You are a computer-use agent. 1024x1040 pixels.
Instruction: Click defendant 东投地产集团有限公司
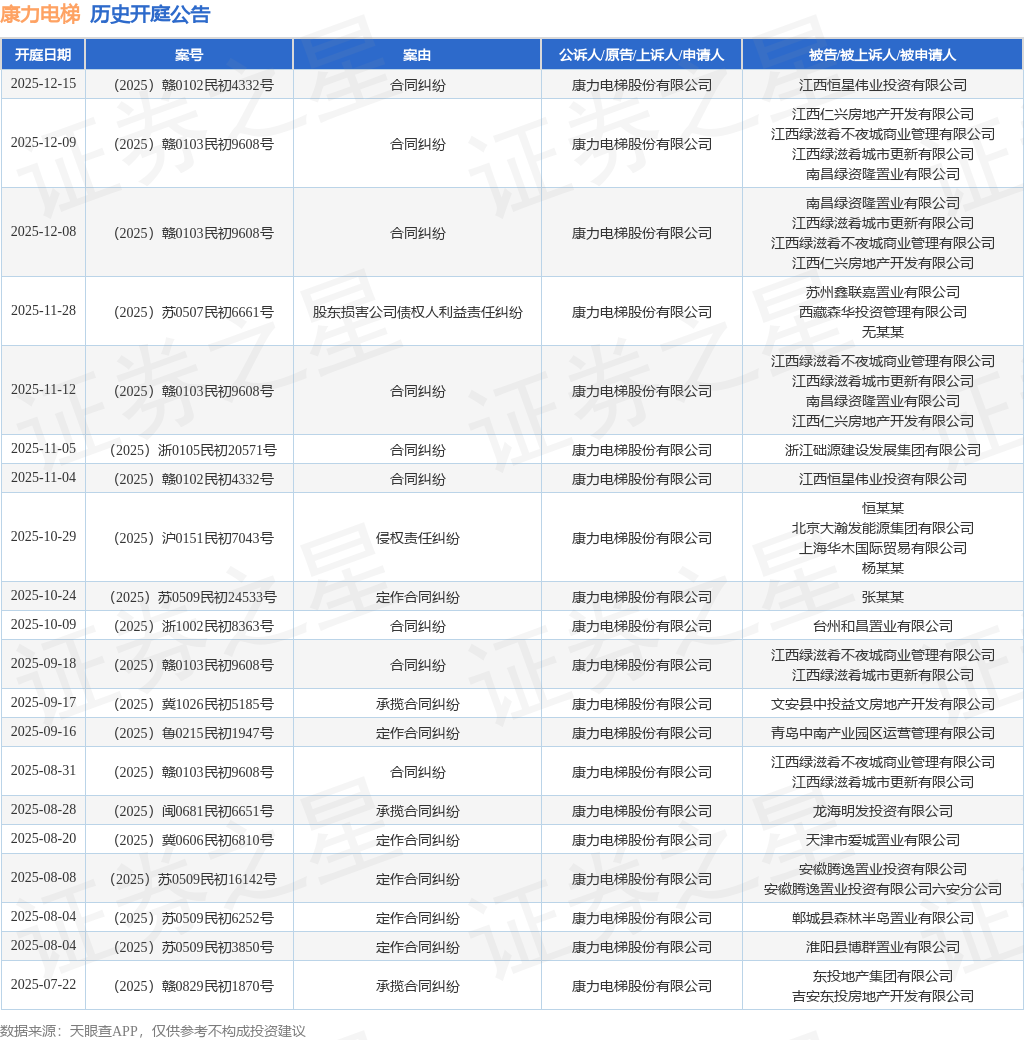(882, 976)
